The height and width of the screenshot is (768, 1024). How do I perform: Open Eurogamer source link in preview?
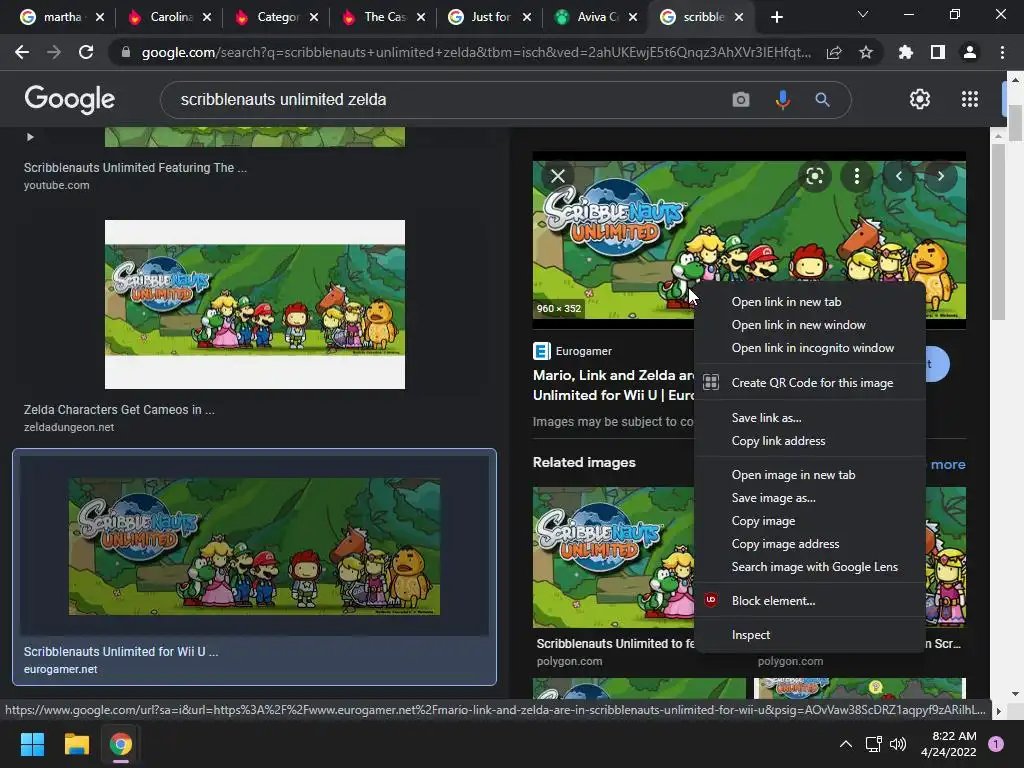tap(573, 351)
